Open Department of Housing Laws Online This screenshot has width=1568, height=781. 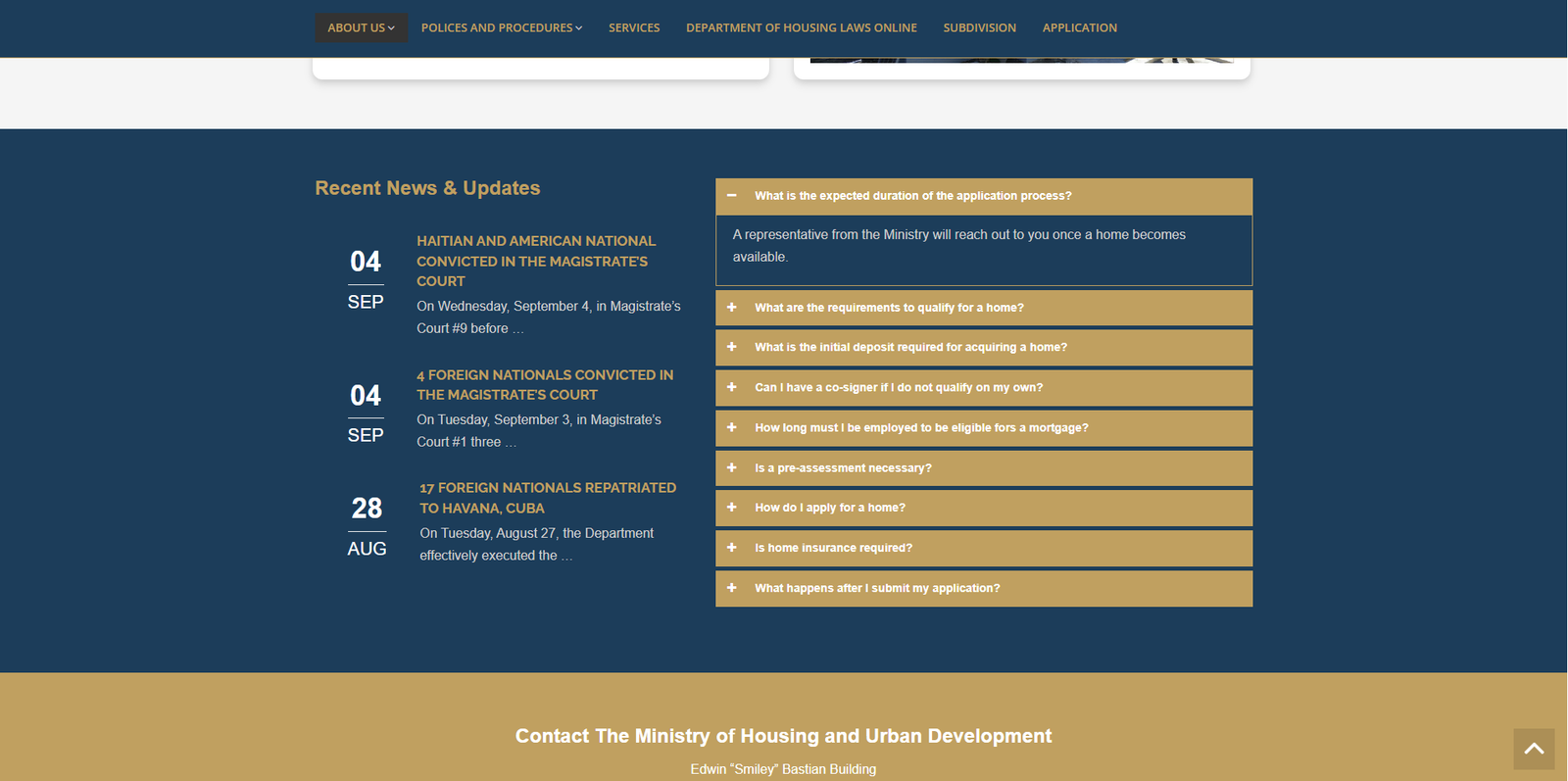(801, 27)
